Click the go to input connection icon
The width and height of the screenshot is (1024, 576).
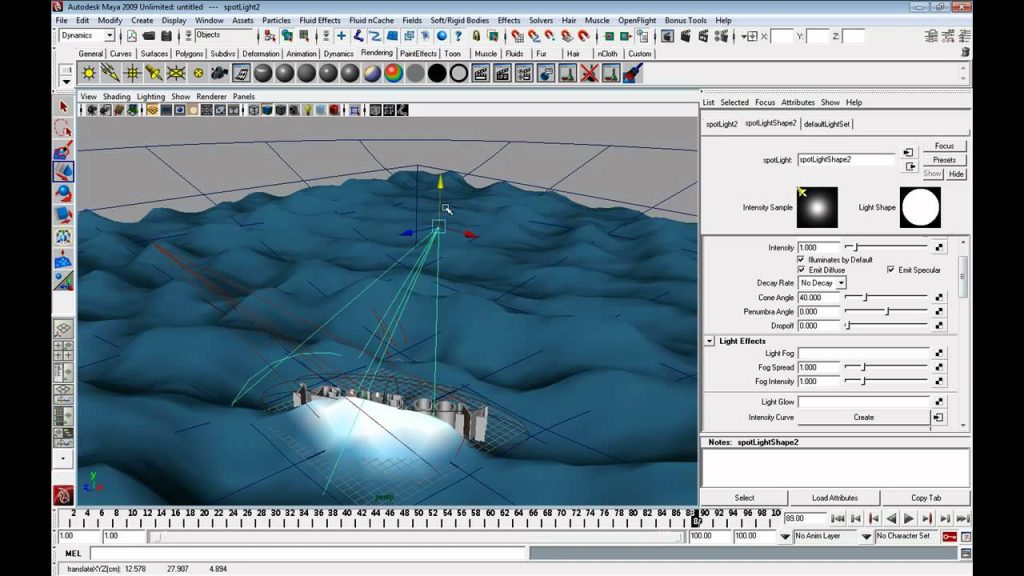(908, 152)
